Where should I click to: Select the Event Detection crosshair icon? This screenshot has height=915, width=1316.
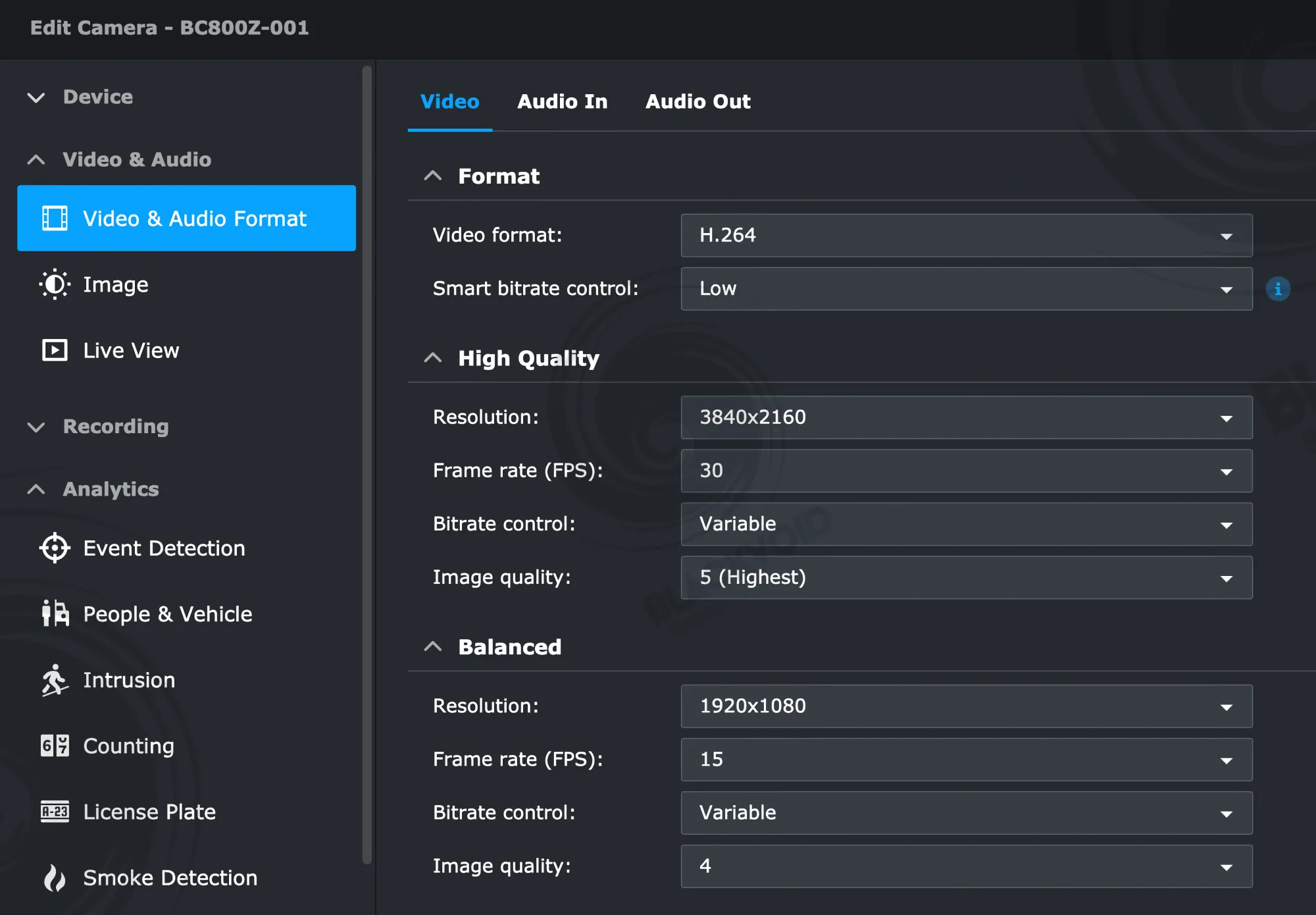(x=55, y=548)
